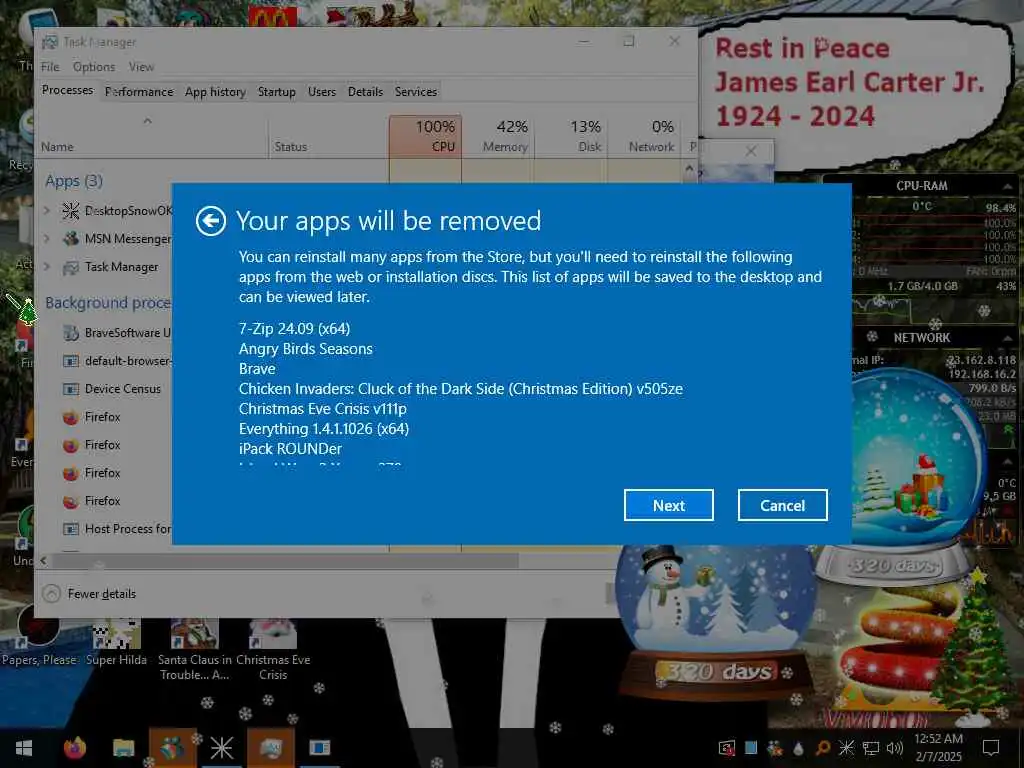The width and height of the screenshot is (1024, 768).
Task: Switch to the Details tab
Action: pyautogui.click(x=365, y=91)
